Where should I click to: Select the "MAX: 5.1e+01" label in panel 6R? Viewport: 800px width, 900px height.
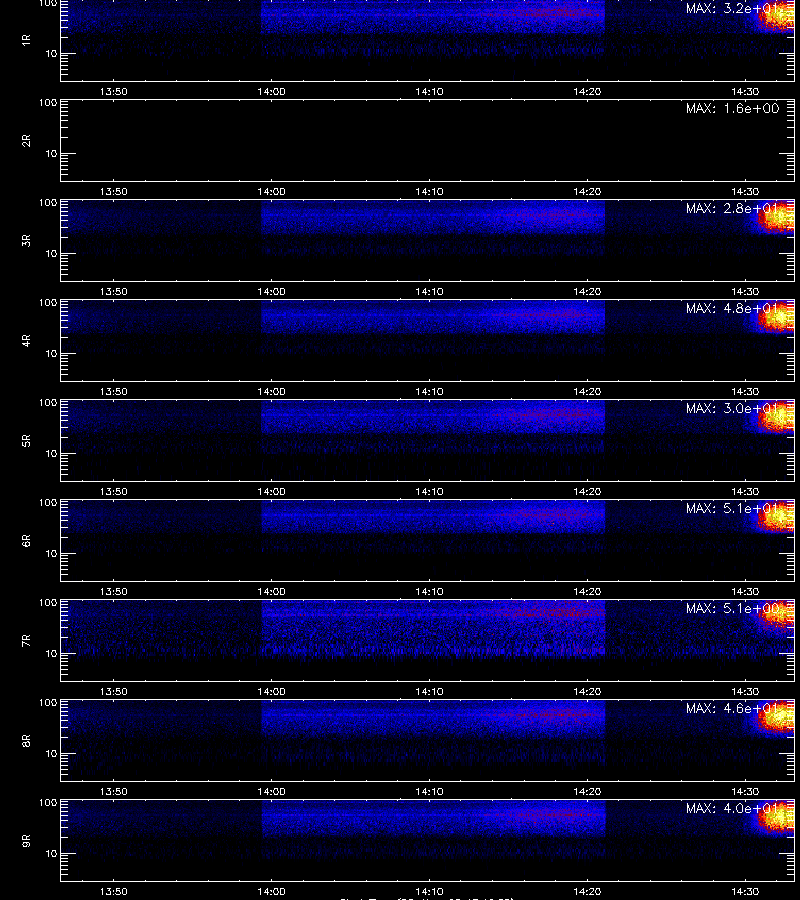(733, 509)
